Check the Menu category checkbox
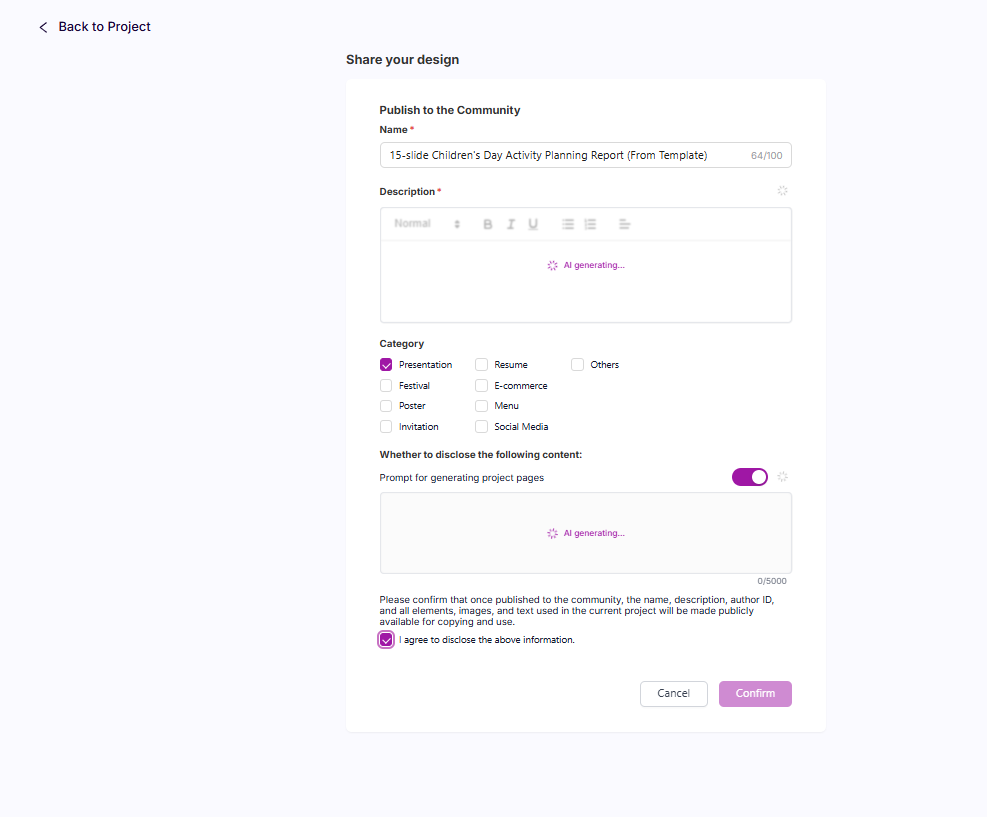 coord(482,406)
